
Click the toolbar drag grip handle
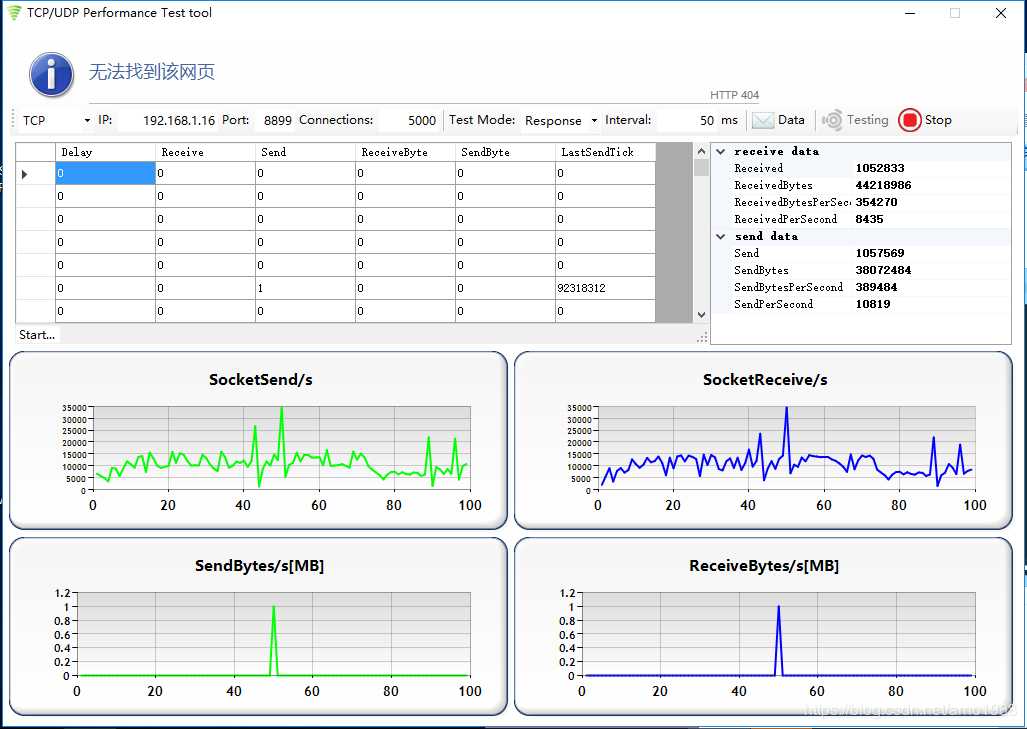click(x=13, y=120)
